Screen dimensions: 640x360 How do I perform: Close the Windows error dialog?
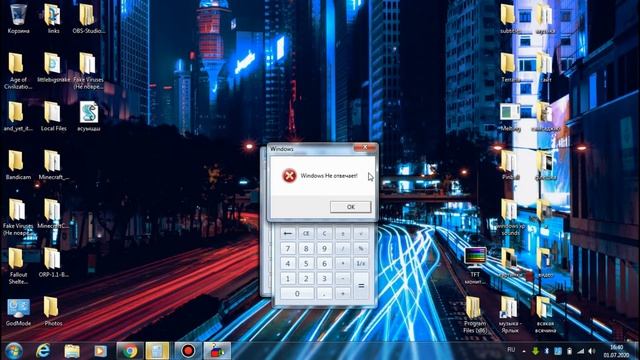tap(365, 147)
